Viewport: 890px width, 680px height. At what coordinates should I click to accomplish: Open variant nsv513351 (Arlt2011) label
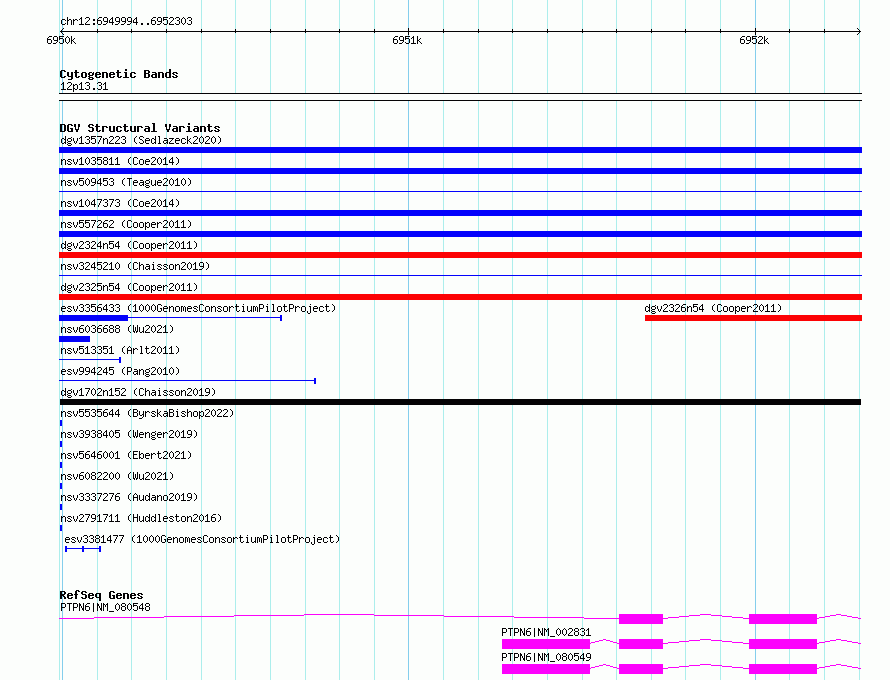point(120,350)
